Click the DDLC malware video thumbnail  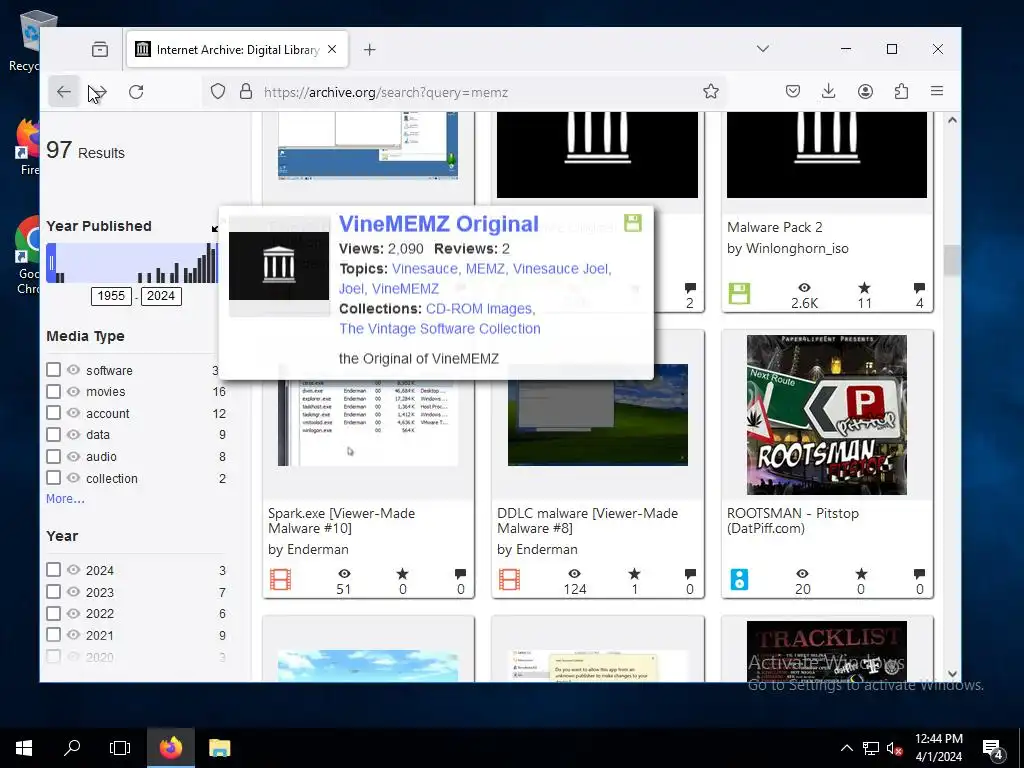click(x=598, y=415)
